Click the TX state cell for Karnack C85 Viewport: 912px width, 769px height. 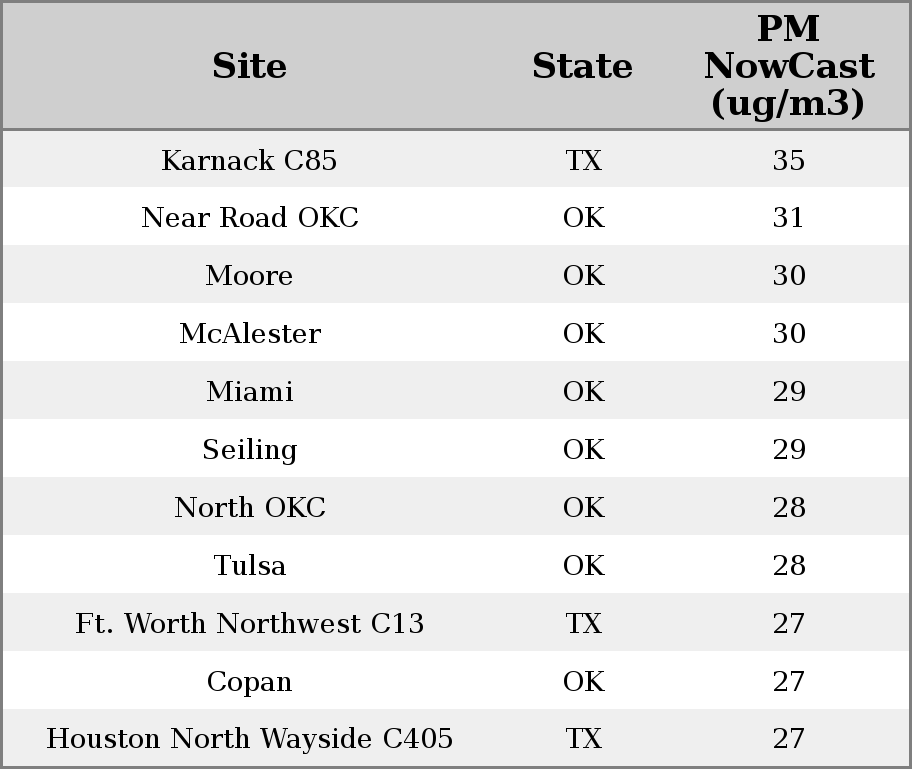click(583, 161)
